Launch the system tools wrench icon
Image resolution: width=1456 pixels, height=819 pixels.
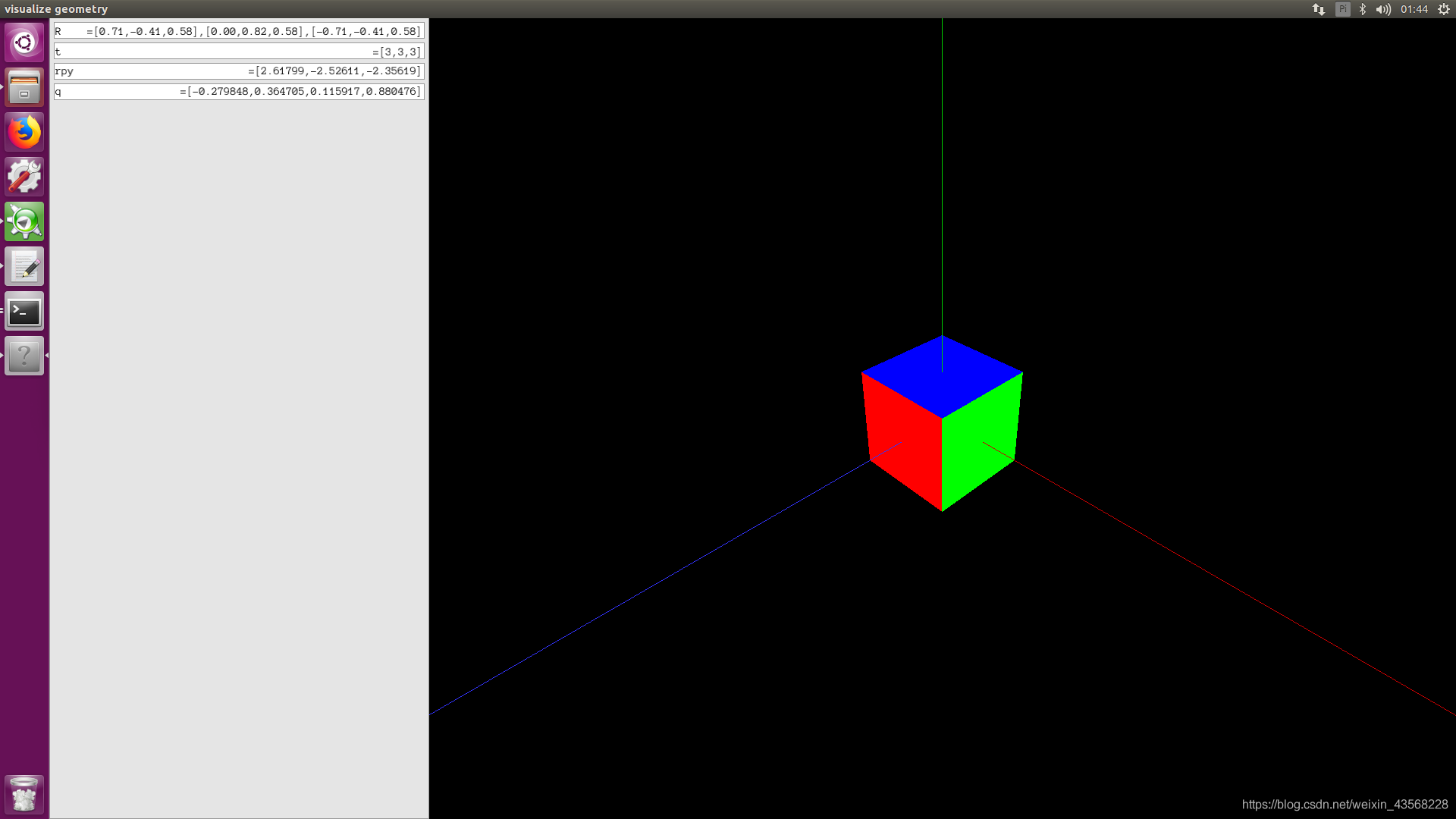(x=24, y=176)
